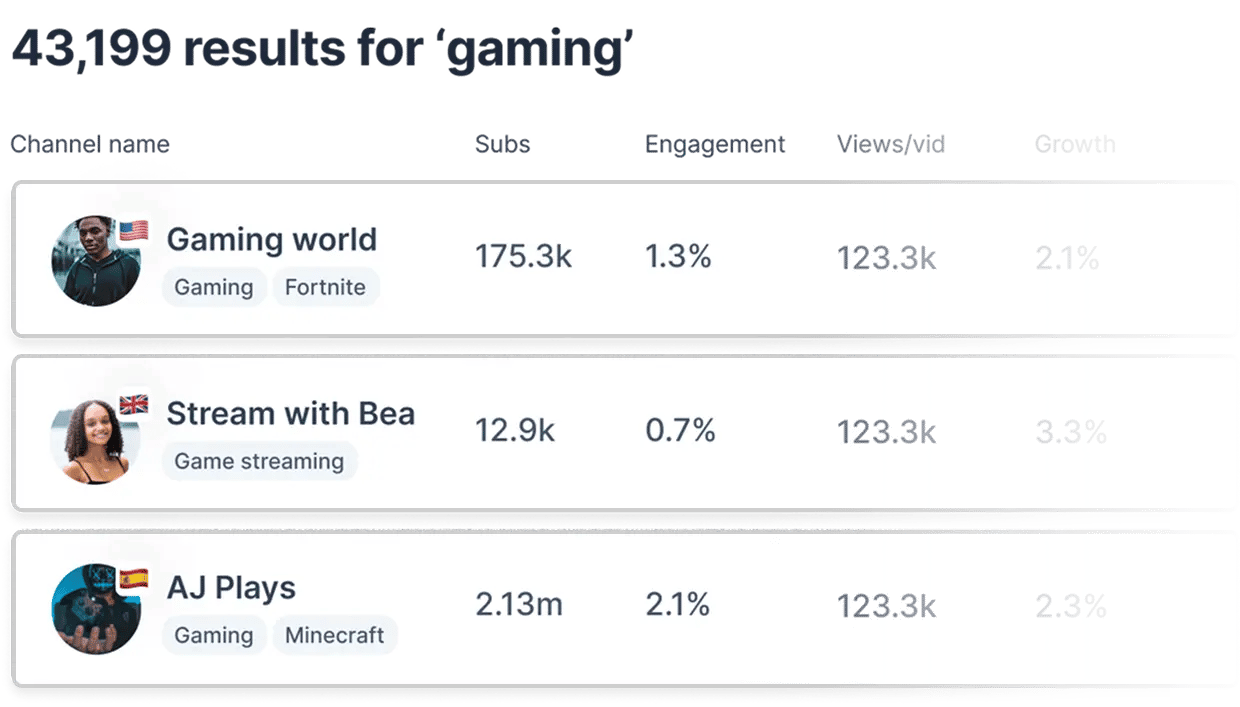The height and width of the screenshot is (707, 1240).
Task: Sort by the Views/vid column header
Action: tap(891, 144)
